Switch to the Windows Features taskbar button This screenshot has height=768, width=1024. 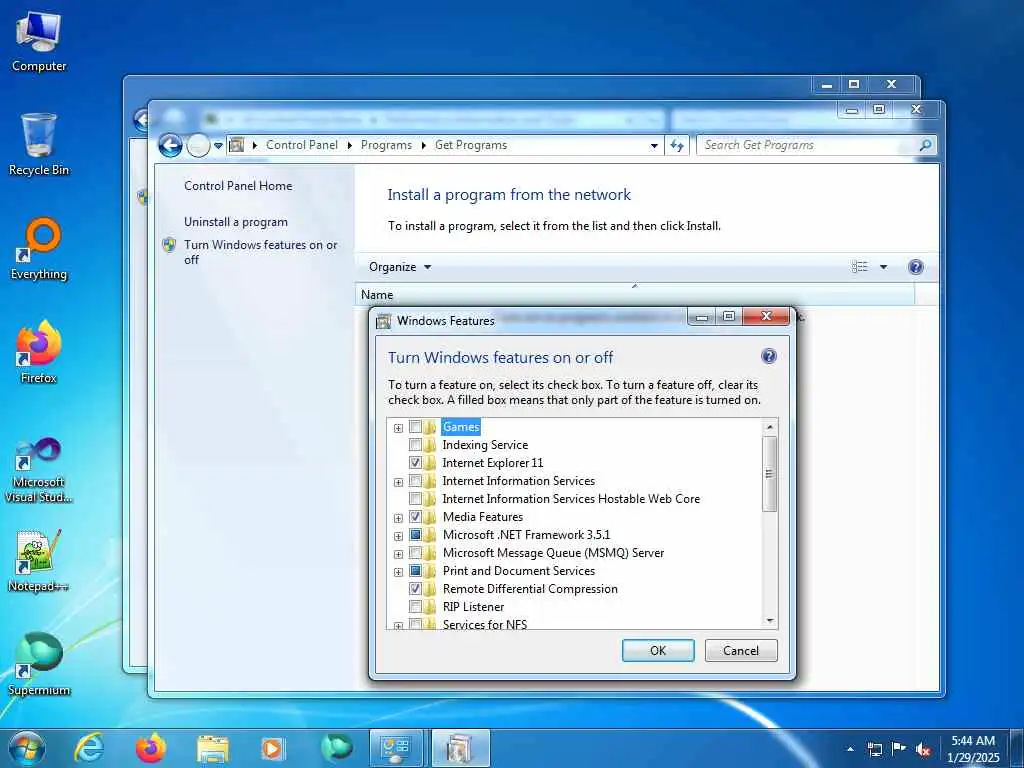[x=460, y=748]
